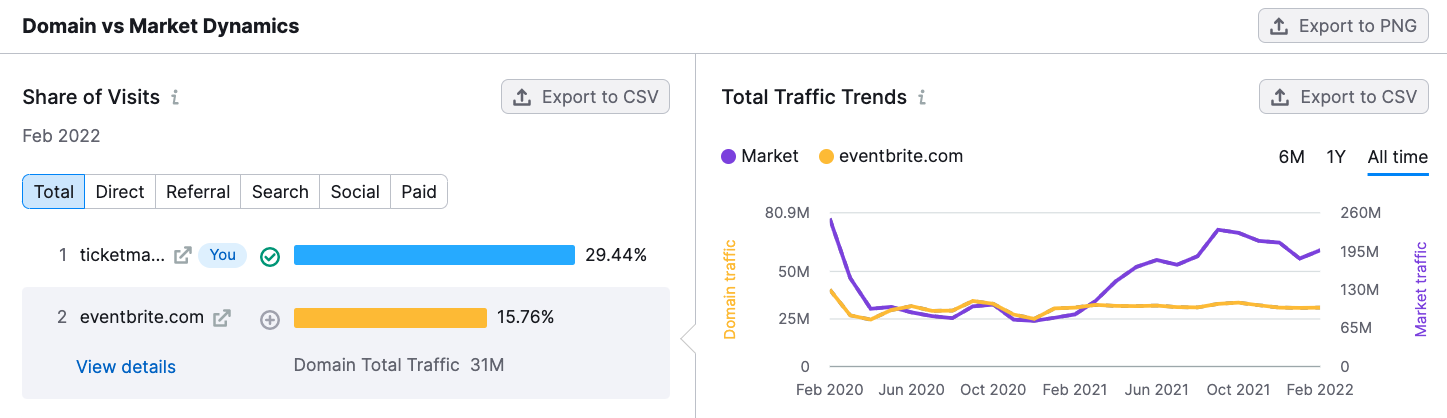1447x418 pixels.
Task: Click Export to PNG button
Action: coord(1343,27)
